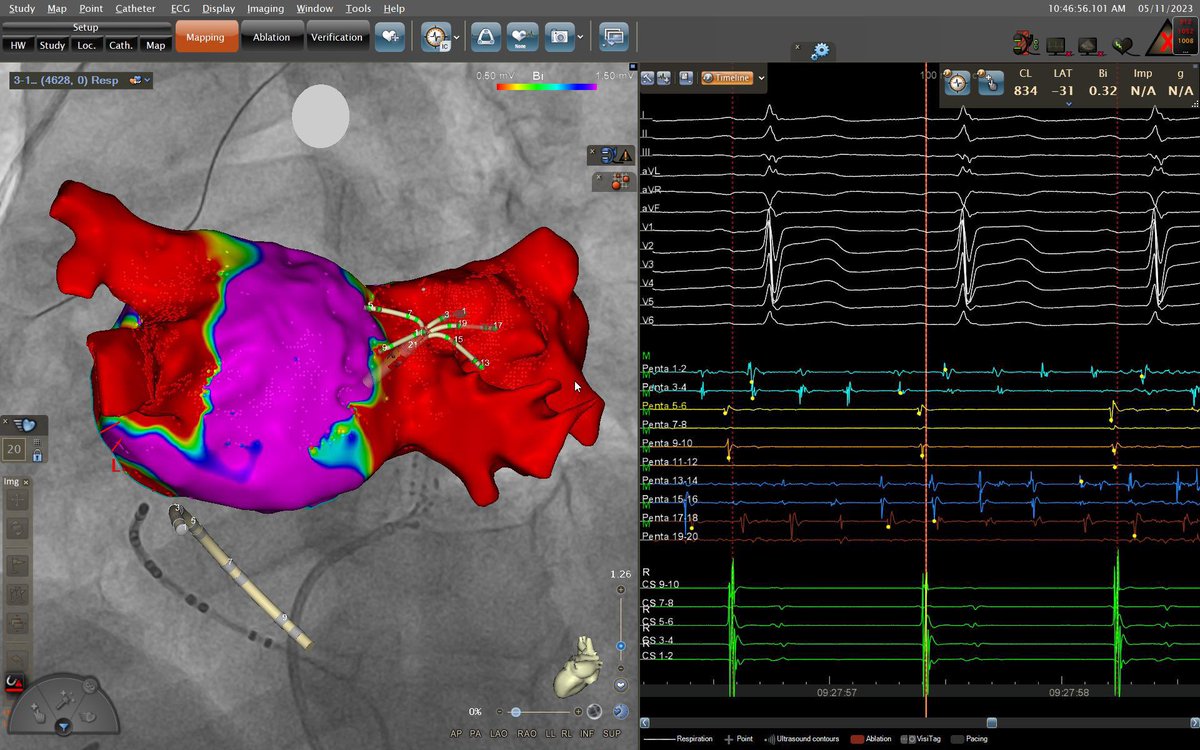
Task: Toggle the Point legend item
Action: click(x=738, y=739)
